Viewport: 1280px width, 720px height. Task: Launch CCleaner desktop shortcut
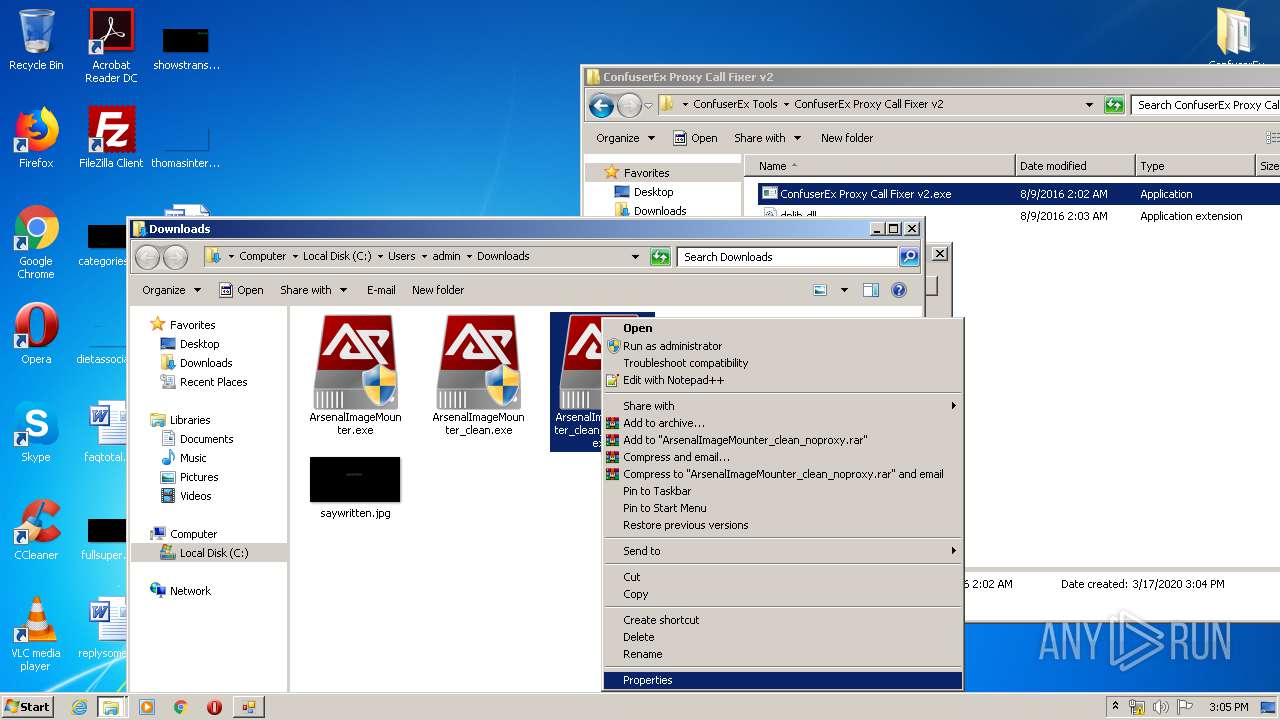point(36,529)
